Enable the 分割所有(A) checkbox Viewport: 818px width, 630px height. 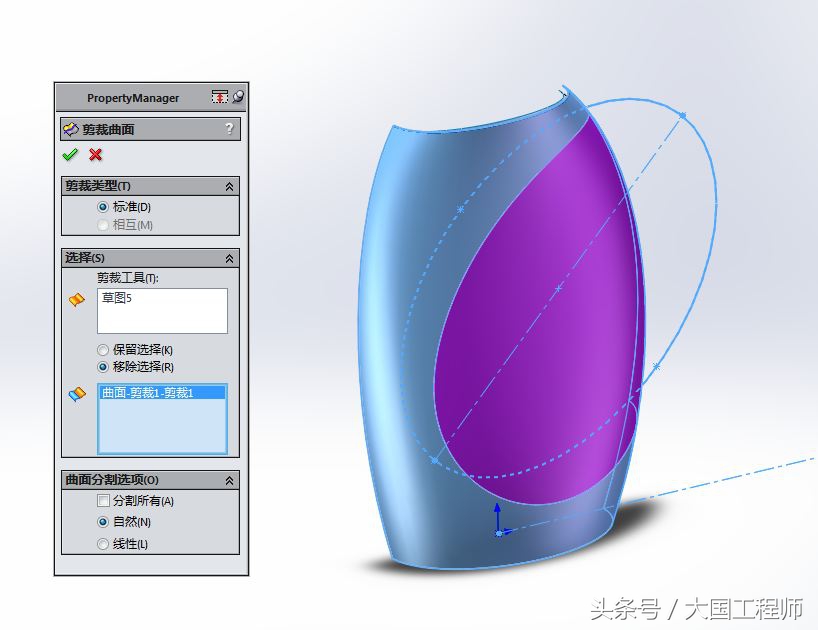(103, 501)
